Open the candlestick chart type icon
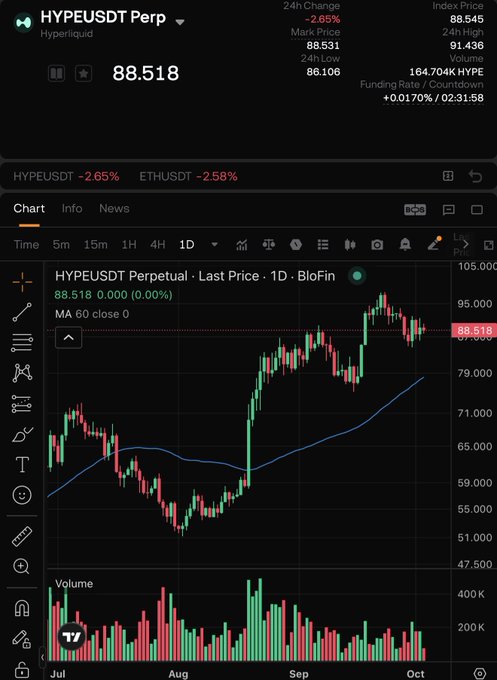Viewport: 497px width, 680px height. (x=350, y=245)
